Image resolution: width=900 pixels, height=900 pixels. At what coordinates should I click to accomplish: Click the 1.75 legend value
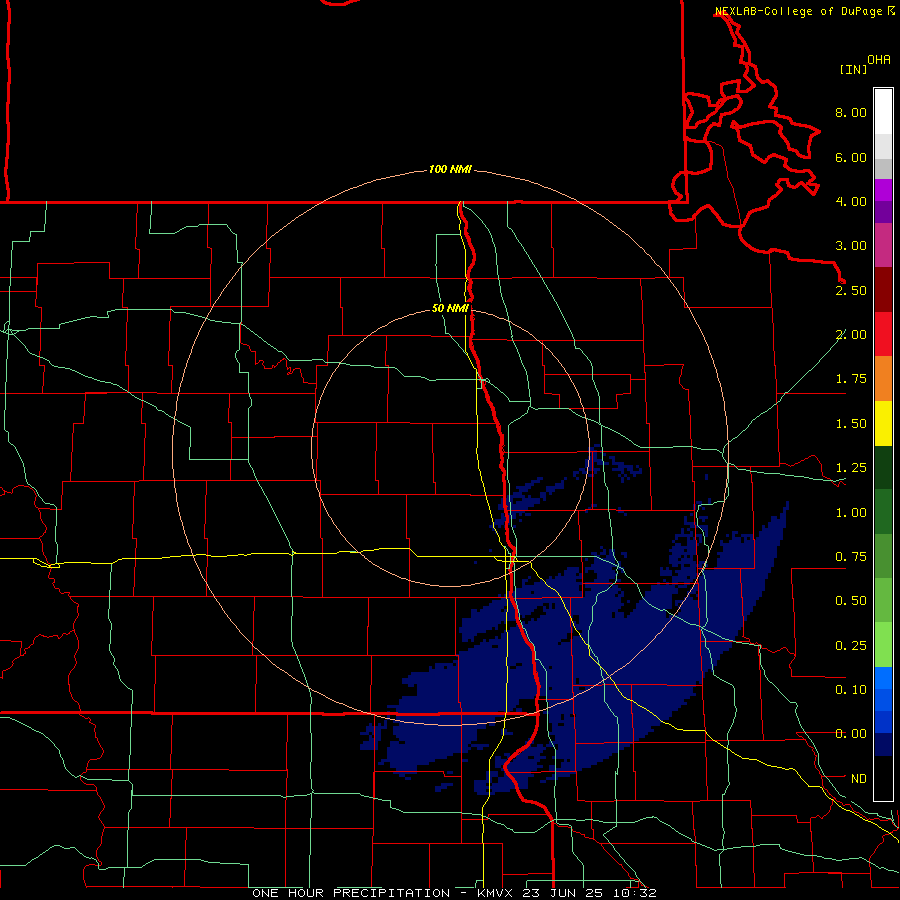(x=851, y=379)
